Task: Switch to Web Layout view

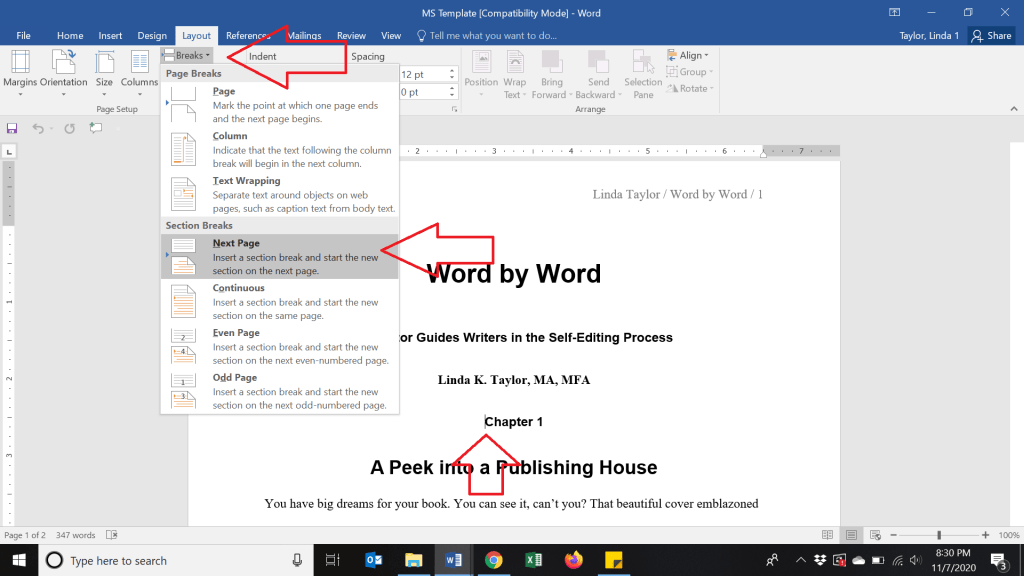Action: (877, 535)
